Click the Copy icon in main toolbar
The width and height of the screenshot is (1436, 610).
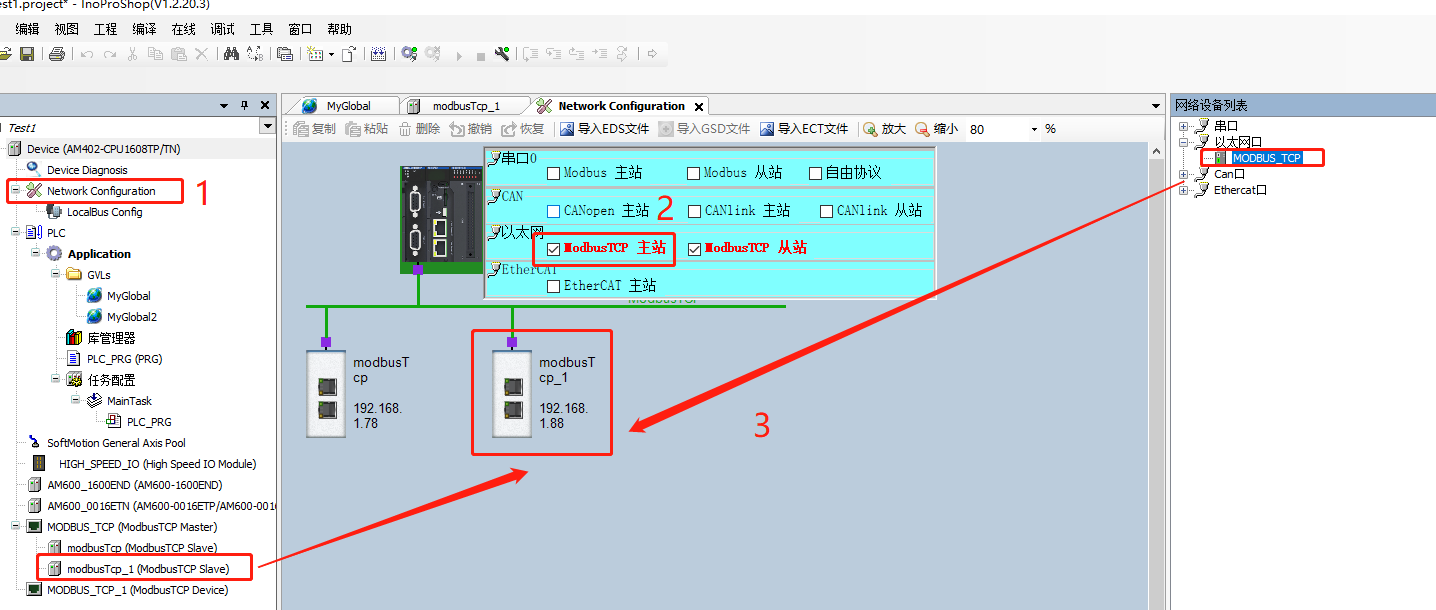155,54
